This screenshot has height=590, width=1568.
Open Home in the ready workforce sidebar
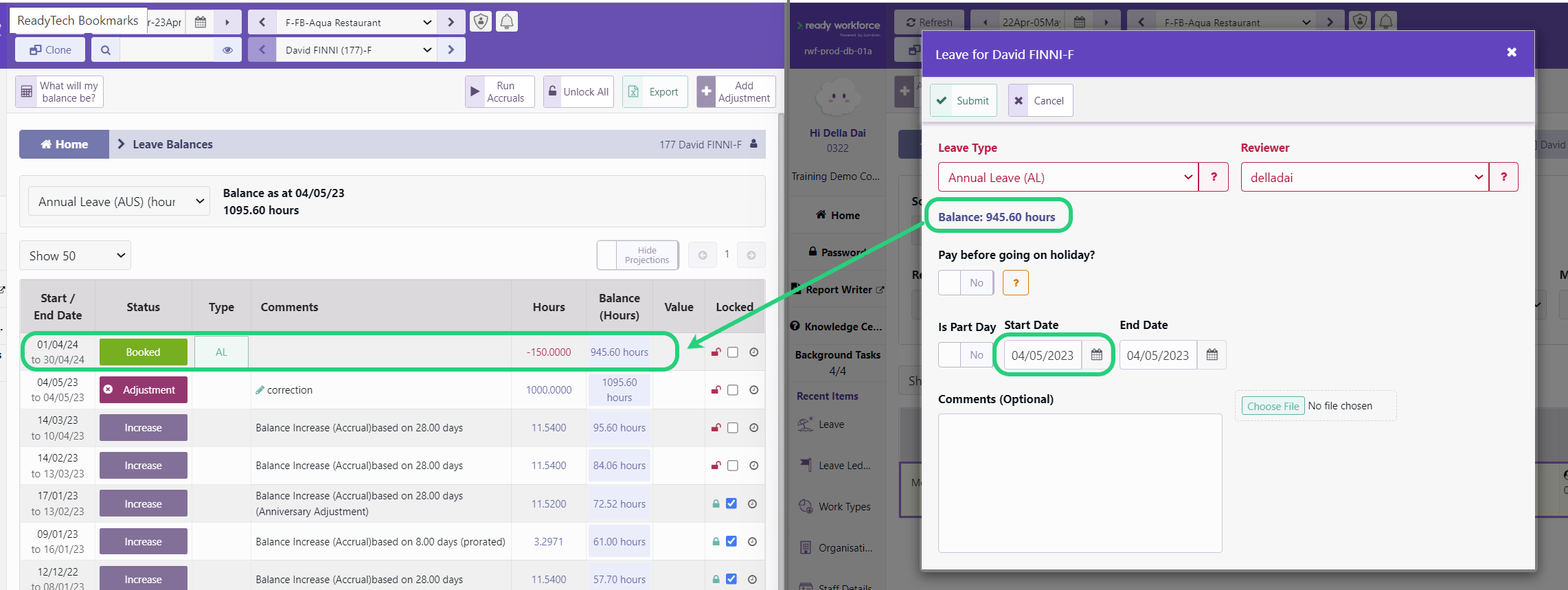pyautogui.click(x=838, y=216)
